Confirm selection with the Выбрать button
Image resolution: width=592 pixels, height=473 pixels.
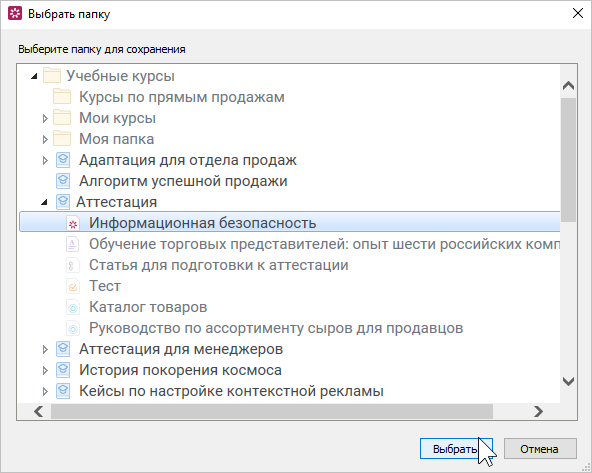[456, 448]
